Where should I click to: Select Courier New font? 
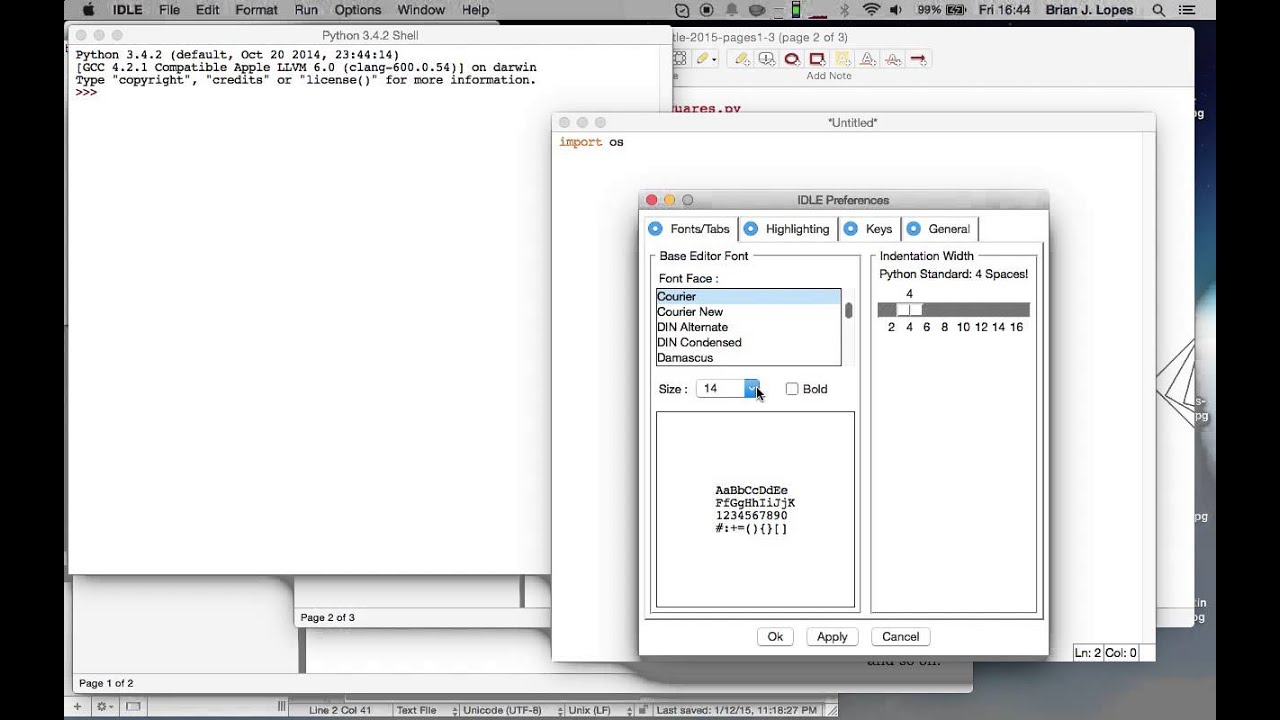[748, 312]
